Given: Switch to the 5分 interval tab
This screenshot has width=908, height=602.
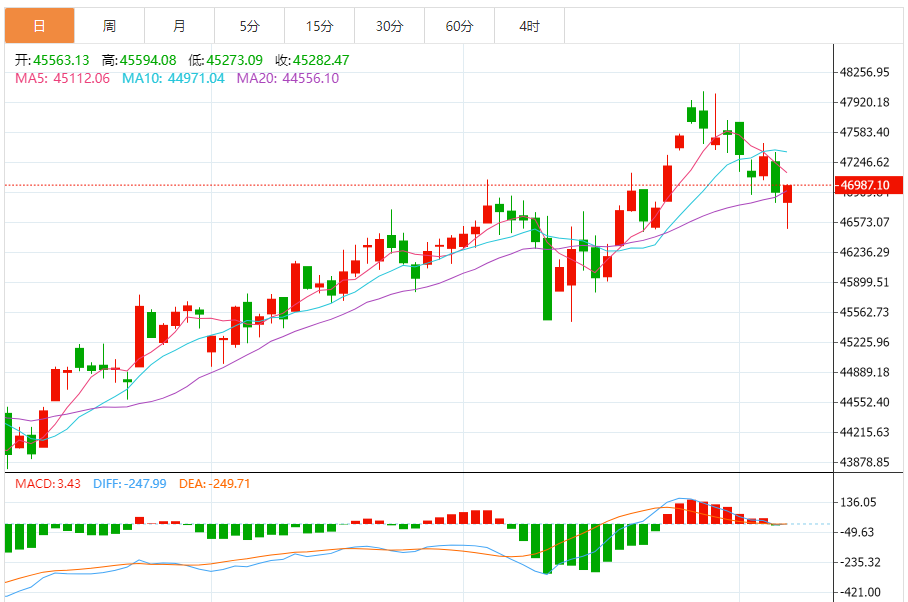Looking at the screenshot, I should 249,25.
